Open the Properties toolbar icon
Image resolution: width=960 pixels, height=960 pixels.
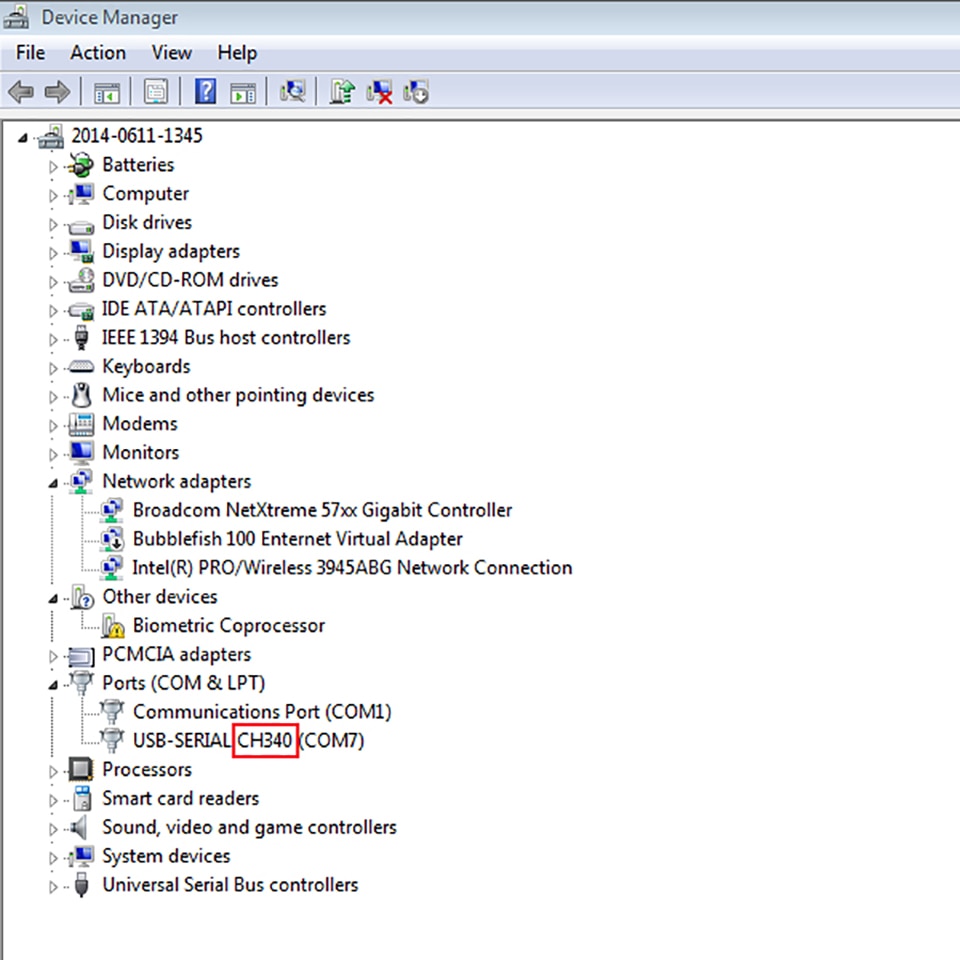pyautogui.click(x=156, y=92)
